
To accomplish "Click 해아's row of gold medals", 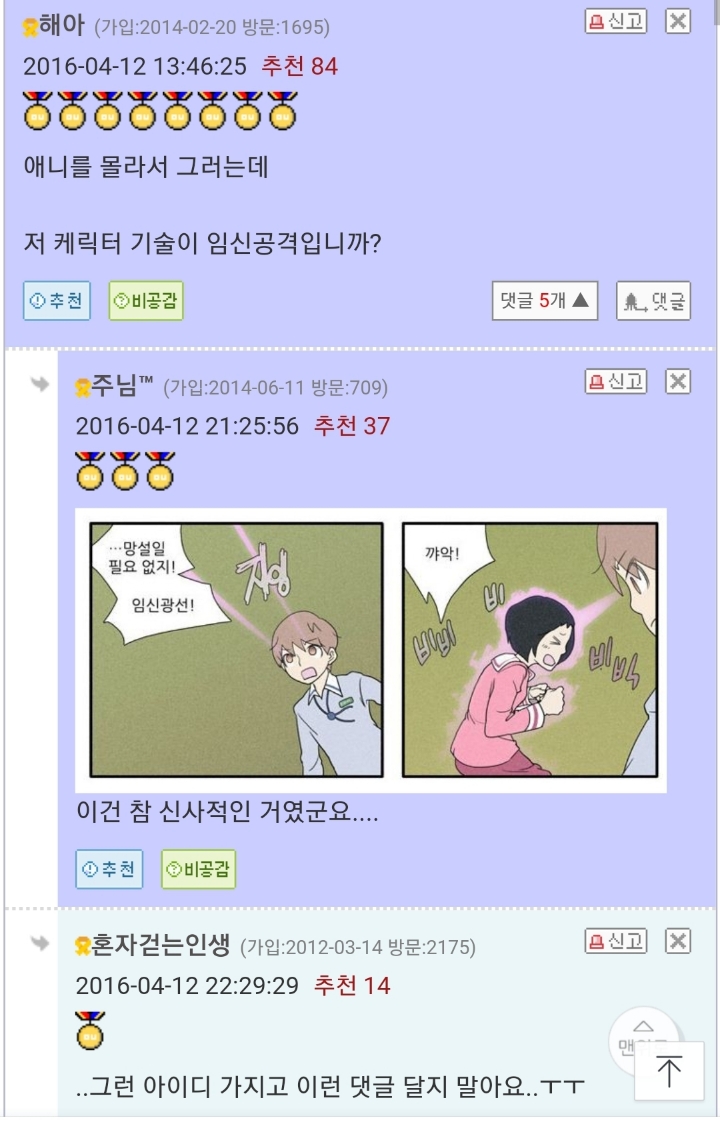I will tap(160, 111).
